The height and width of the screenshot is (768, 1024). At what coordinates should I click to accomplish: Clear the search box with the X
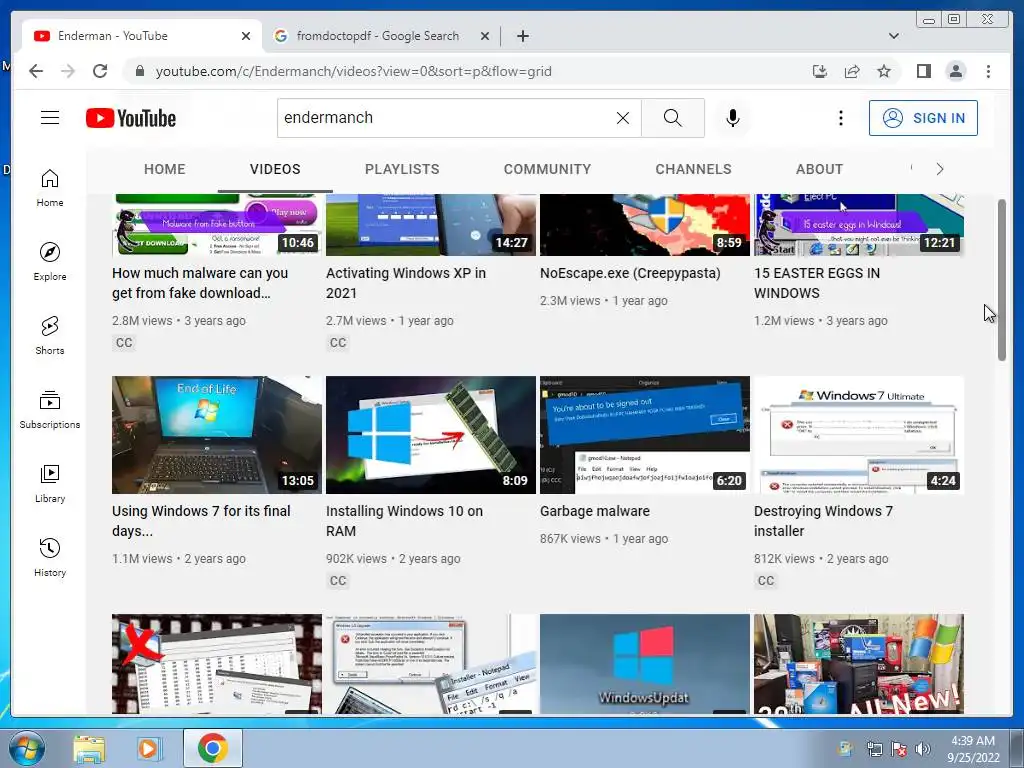point(623,118)
